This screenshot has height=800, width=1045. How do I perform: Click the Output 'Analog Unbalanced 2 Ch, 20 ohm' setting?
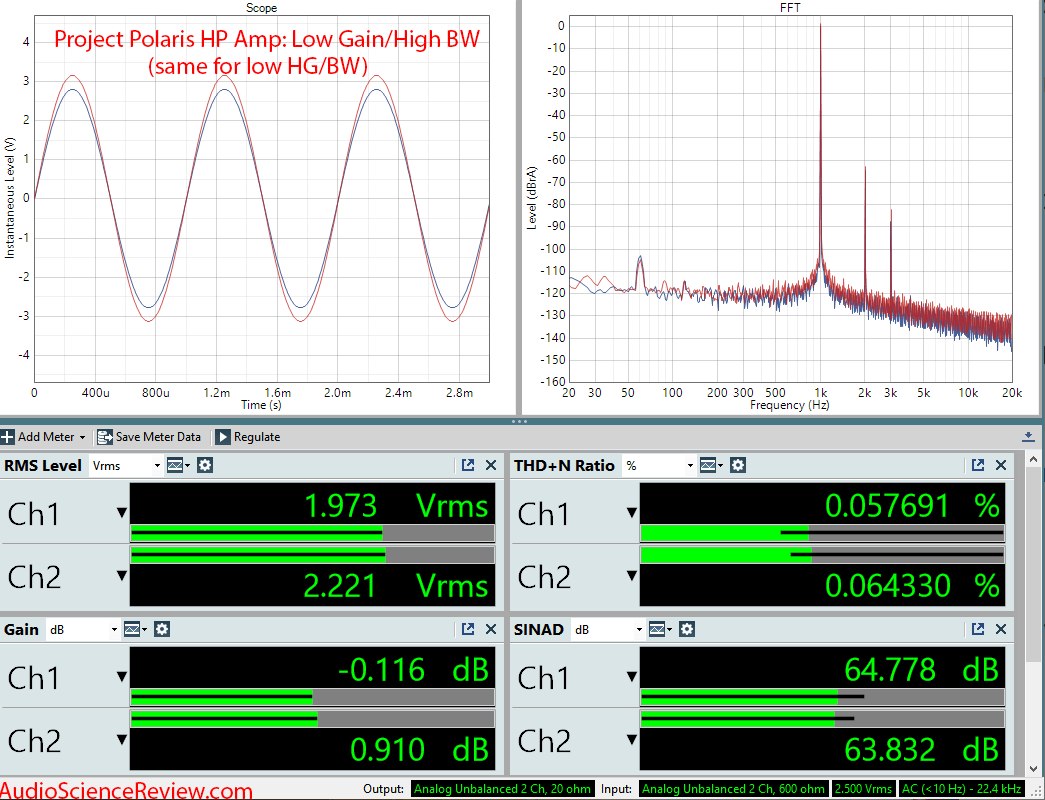503,789
